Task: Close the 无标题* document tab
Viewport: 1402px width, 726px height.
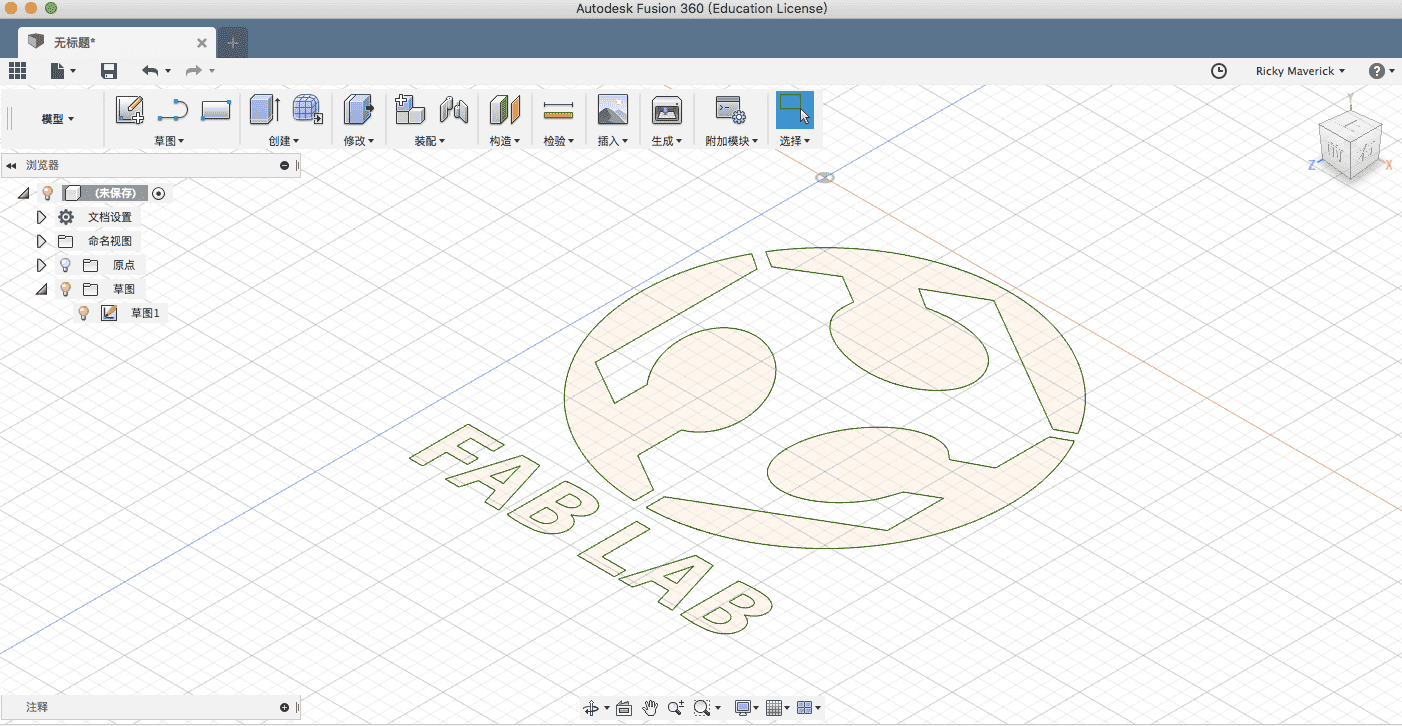Action: coord(202,43)
